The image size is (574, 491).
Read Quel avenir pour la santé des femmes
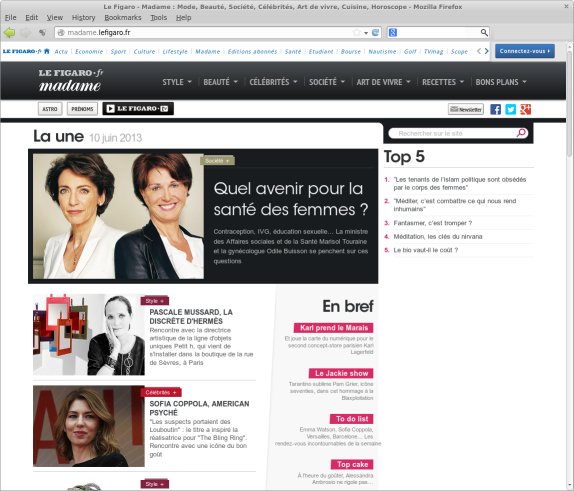pos(291,199)
